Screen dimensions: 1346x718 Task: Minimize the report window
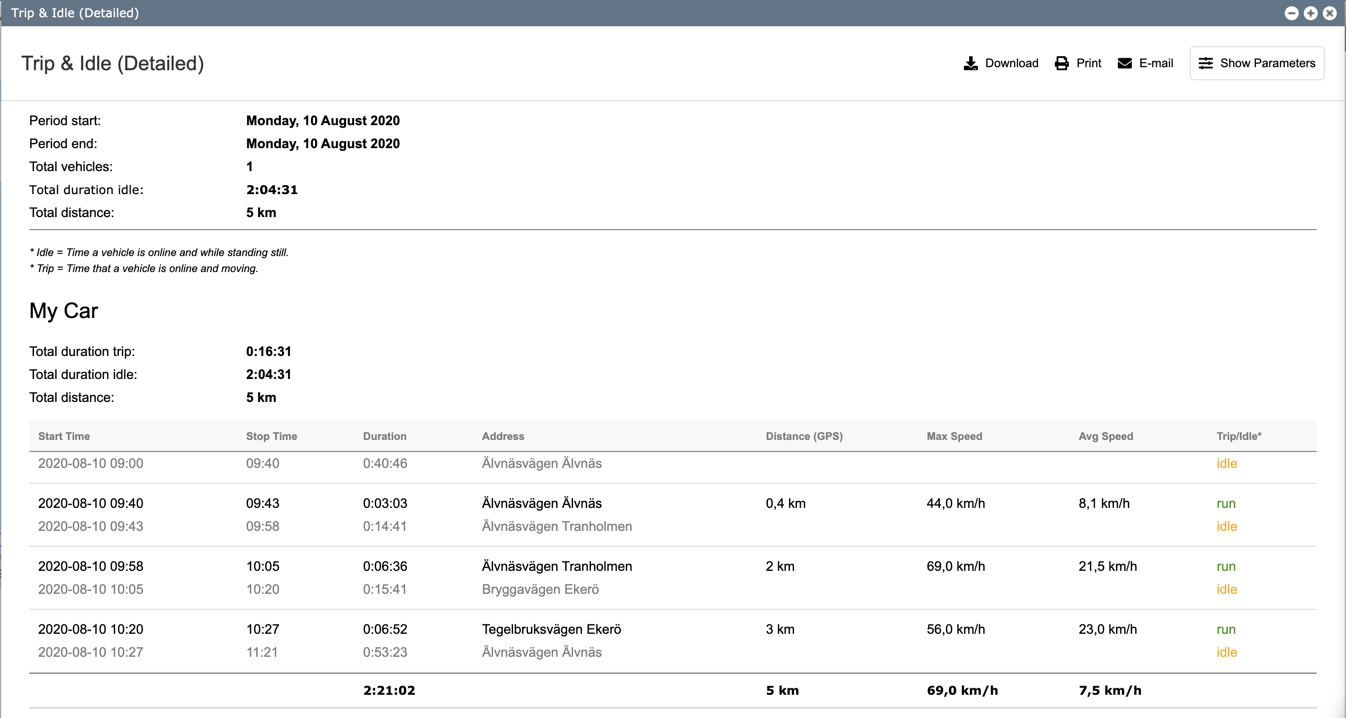pos(1291,13)
